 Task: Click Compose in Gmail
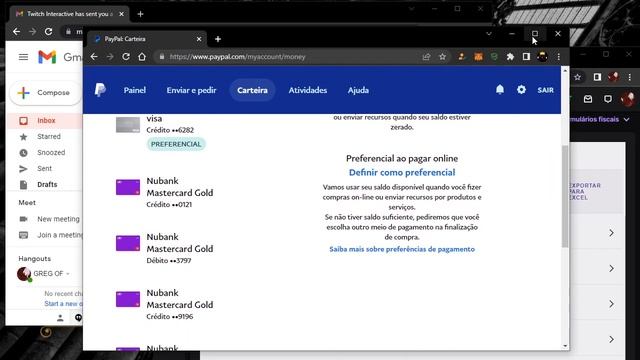pos(45,93)
